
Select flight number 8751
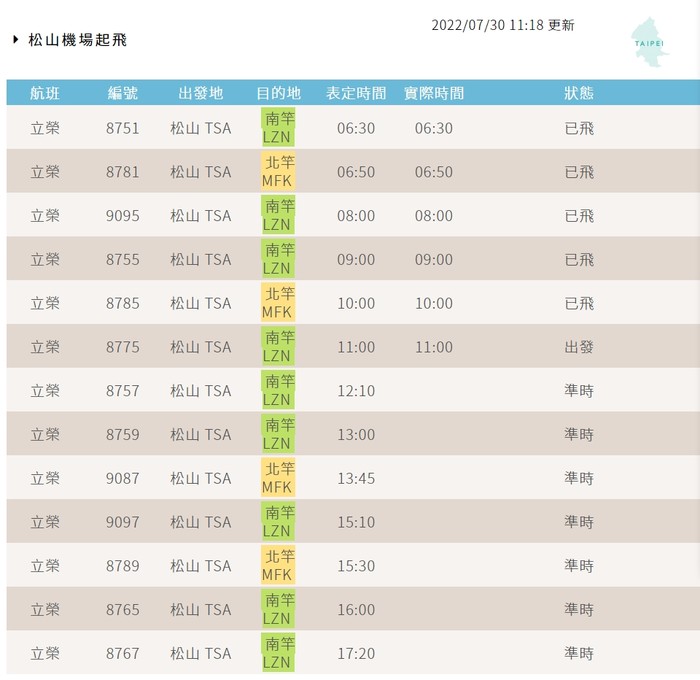click(123, 128)
